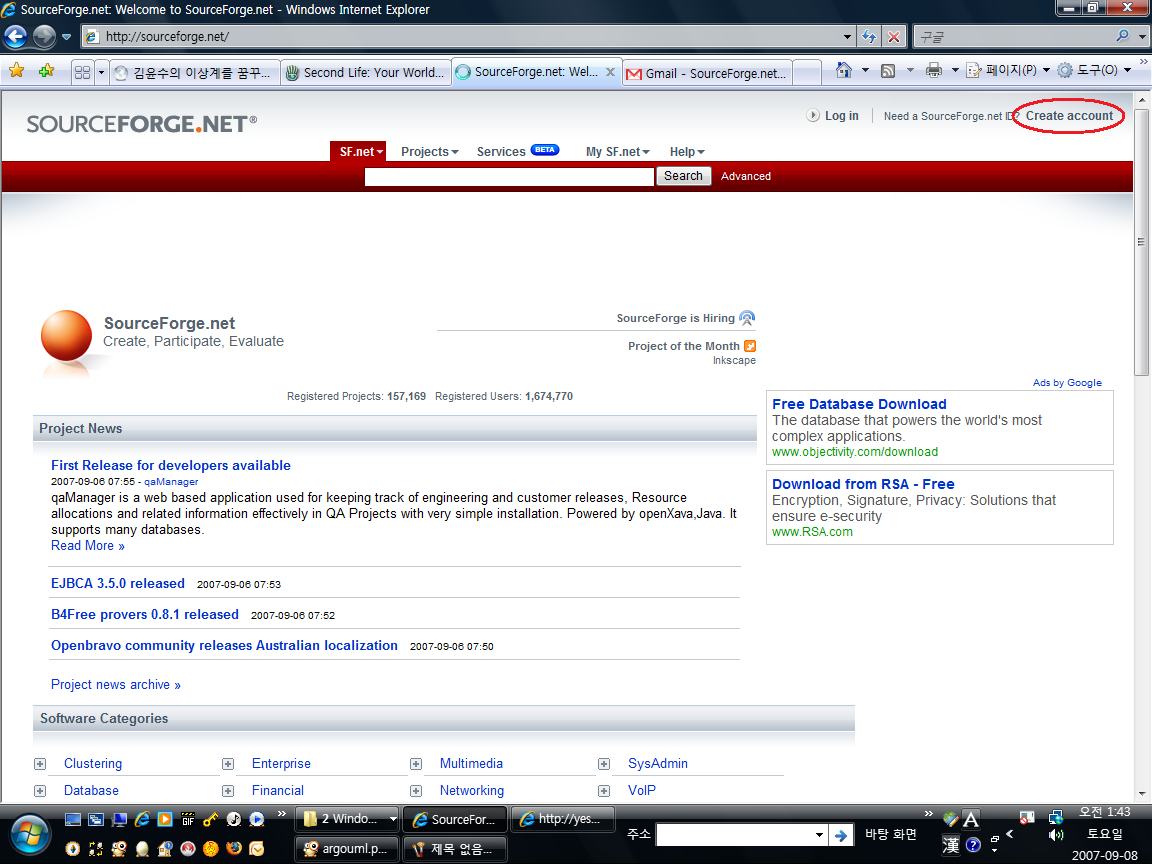Screen dimensions: 1152x864
Task: Open the 페이지(P) menu
Action: [x=1007, y=70]
